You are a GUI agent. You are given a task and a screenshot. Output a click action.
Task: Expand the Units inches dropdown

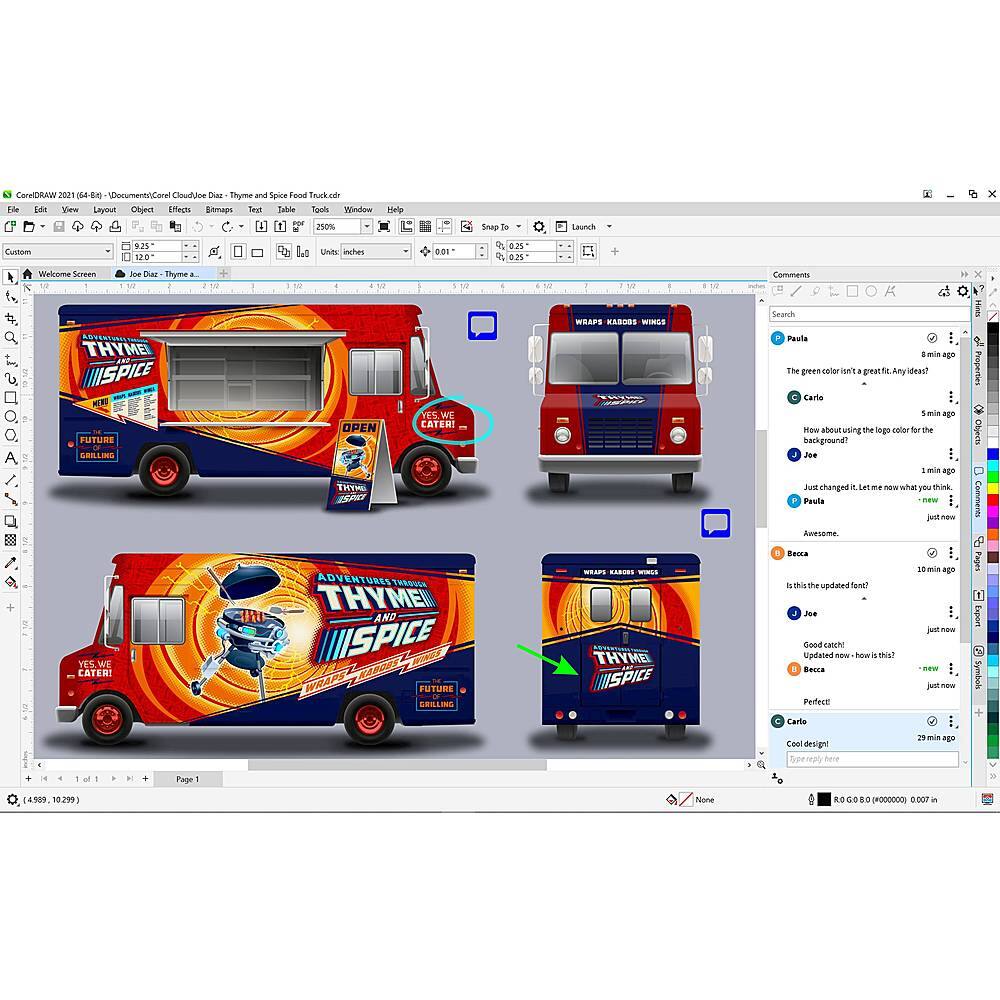405,252
